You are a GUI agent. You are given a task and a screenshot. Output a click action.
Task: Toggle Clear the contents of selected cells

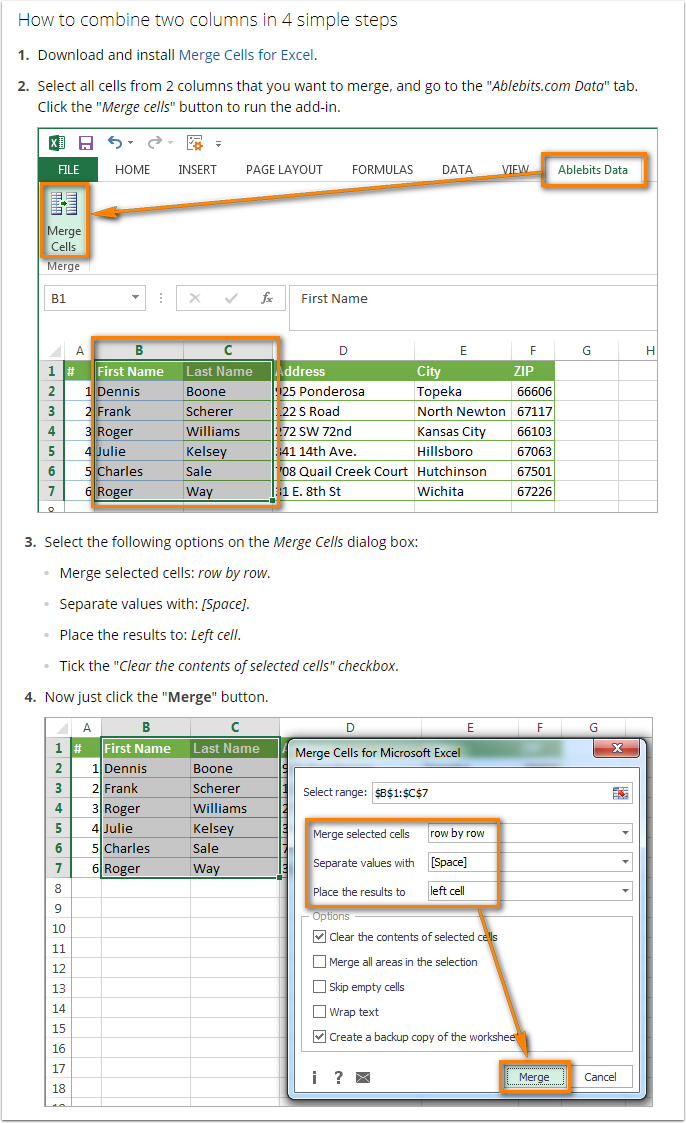click(319, 937)
